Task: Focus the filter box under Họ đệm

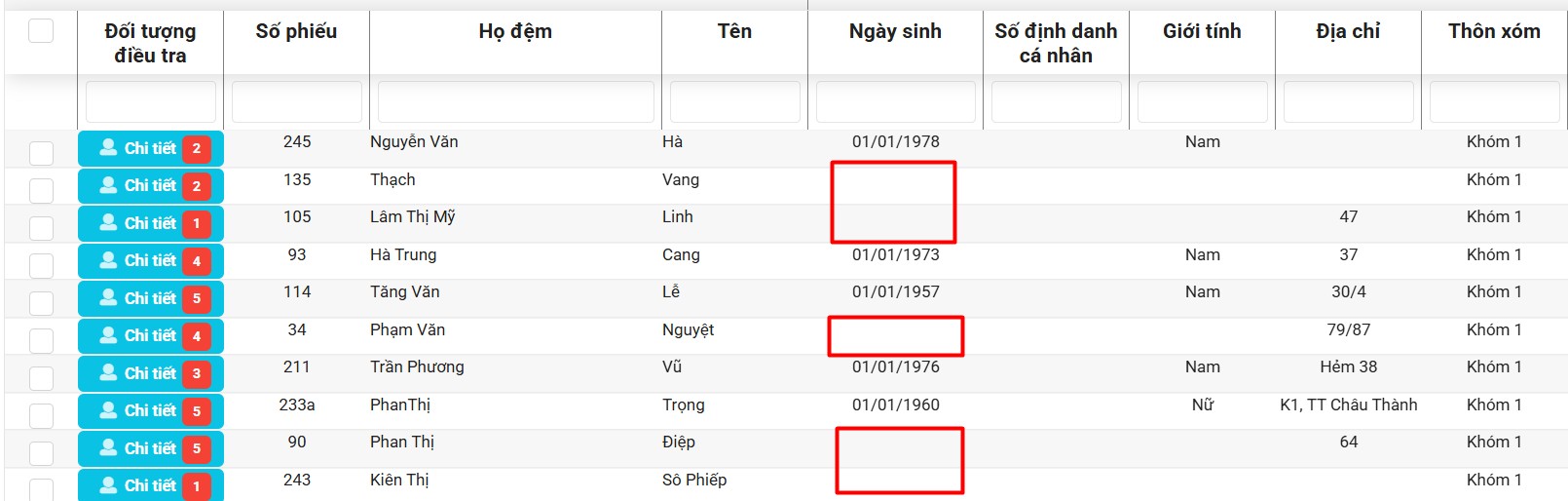Action: pos(515,102)
